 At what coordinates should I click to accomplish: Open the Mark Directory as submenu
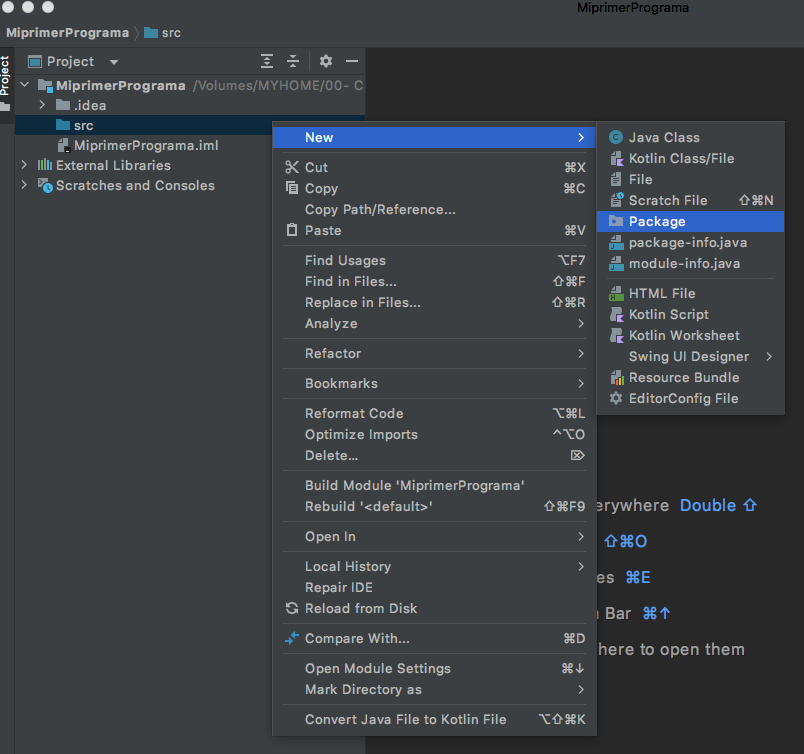[x=434, y=689]
